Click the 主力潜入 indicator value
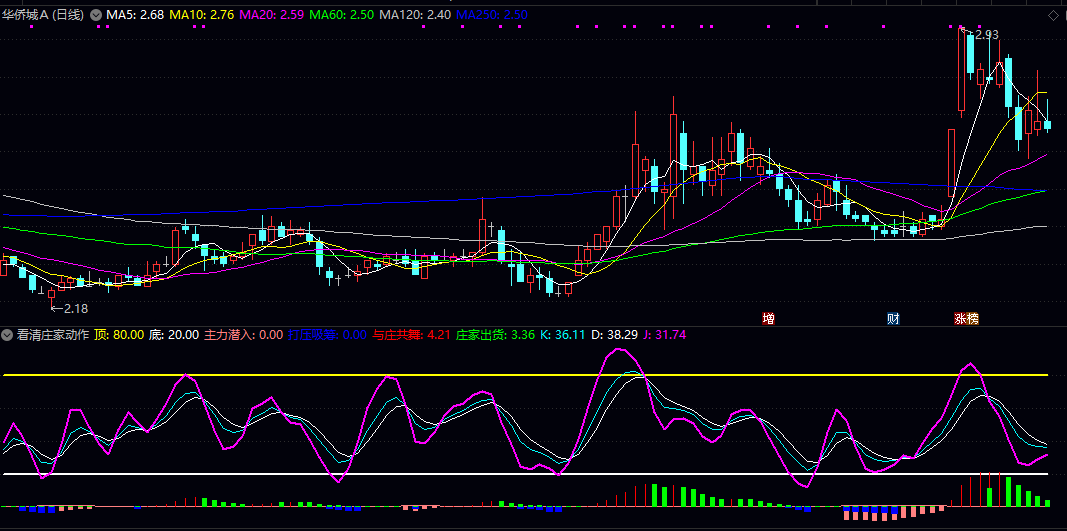 (243, 335)
